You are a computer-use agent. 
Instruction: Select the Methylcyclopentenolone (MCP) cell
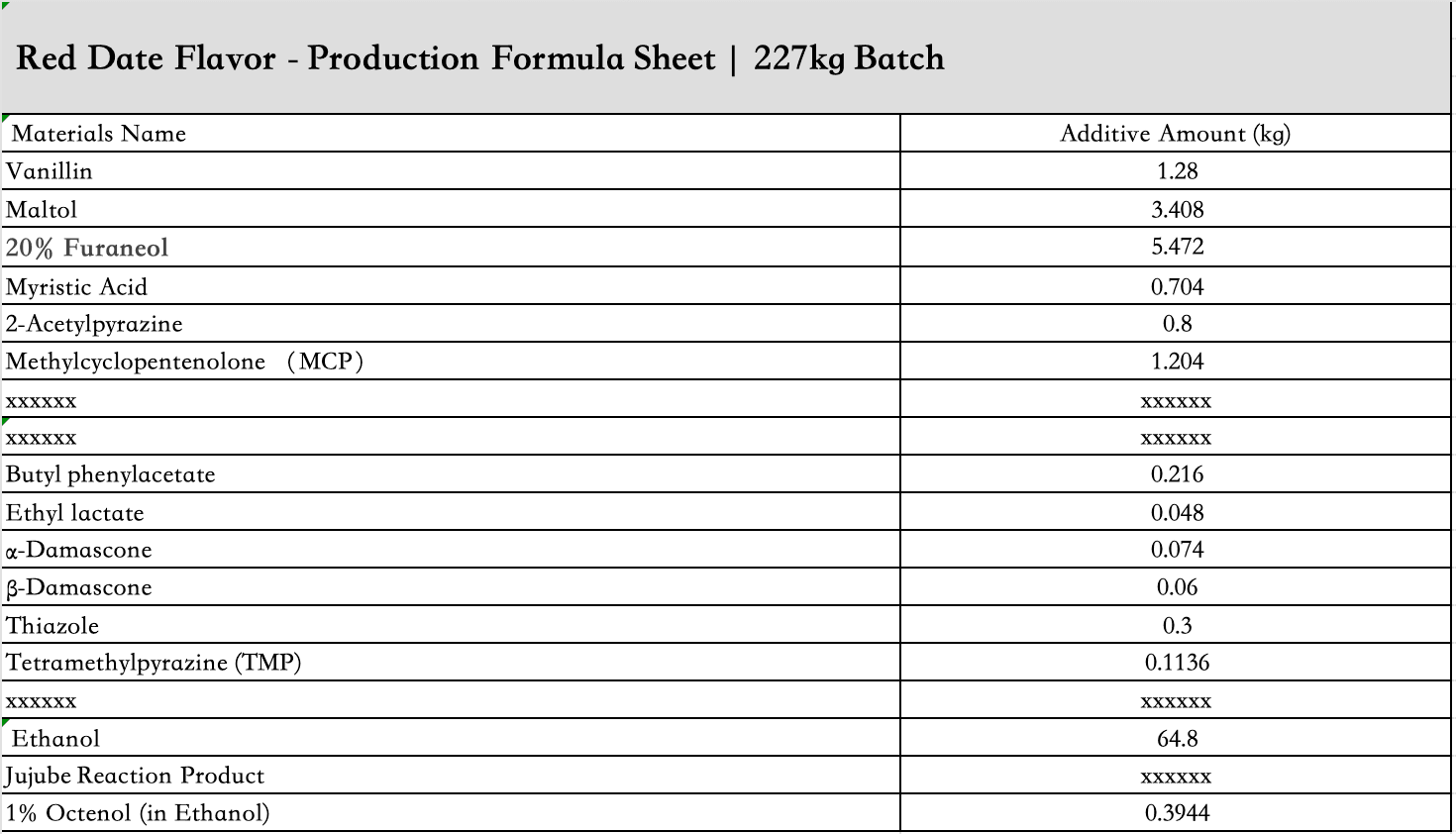(451, 361)
